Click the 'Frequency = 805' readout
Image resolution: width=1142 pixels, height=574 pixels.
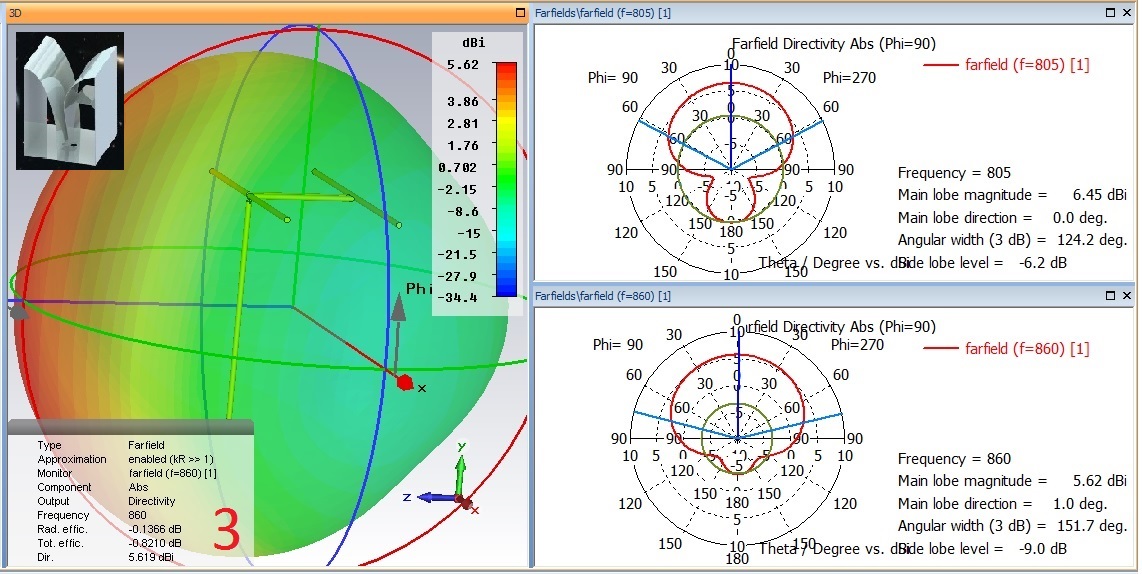(954, 173)
